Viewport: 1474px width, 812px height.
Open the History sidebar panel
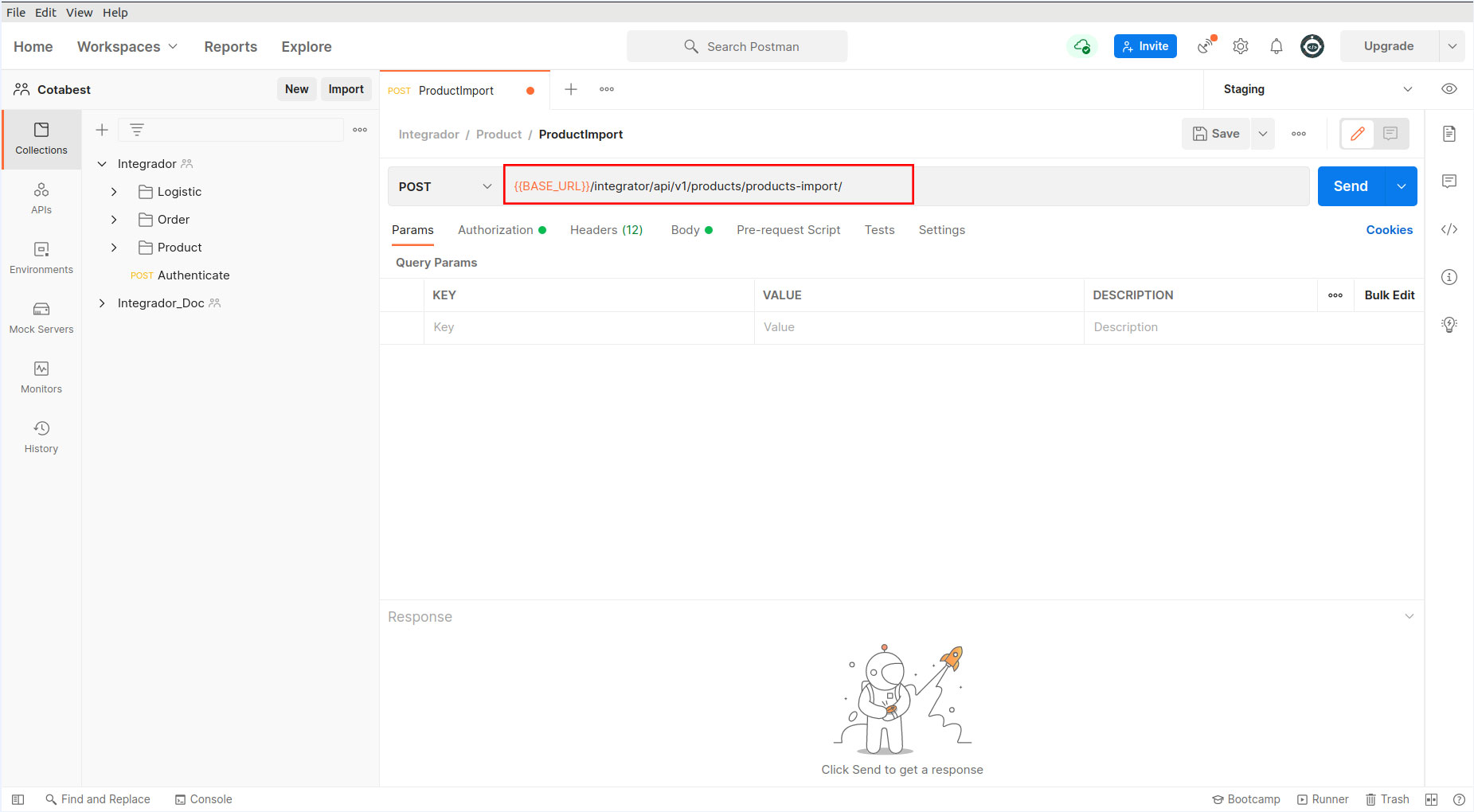41,437
